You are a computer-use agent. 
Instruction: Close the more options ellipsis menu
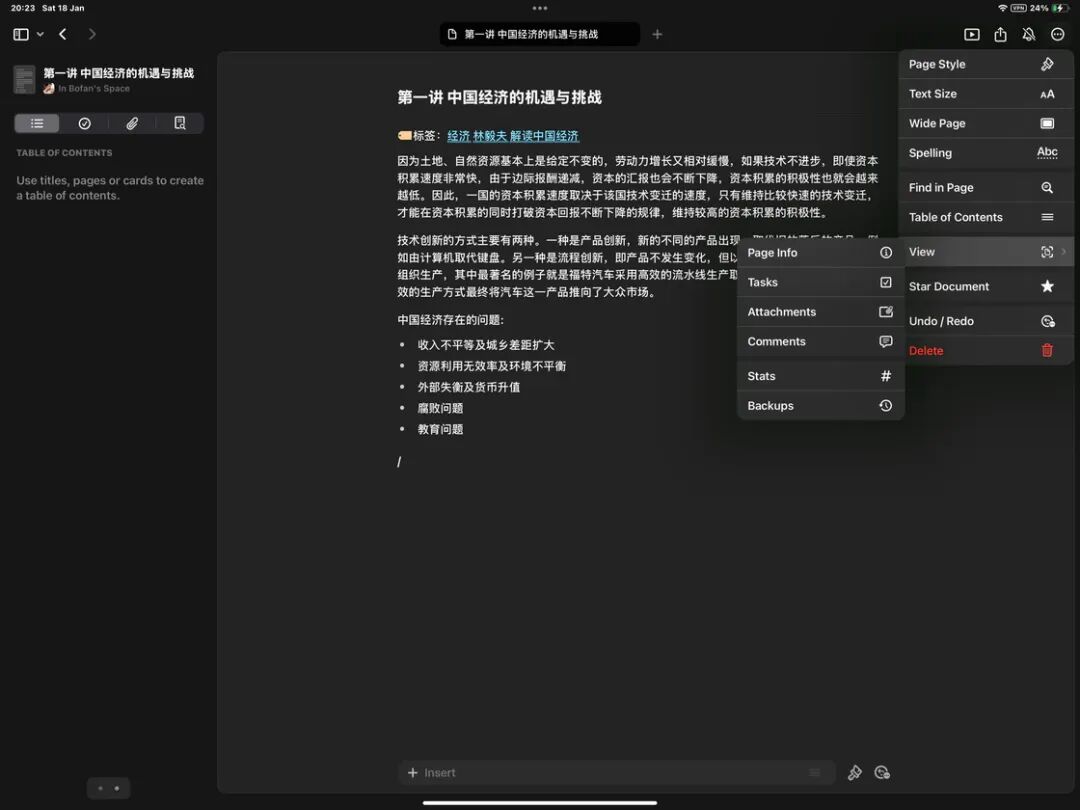point(1058,34)
